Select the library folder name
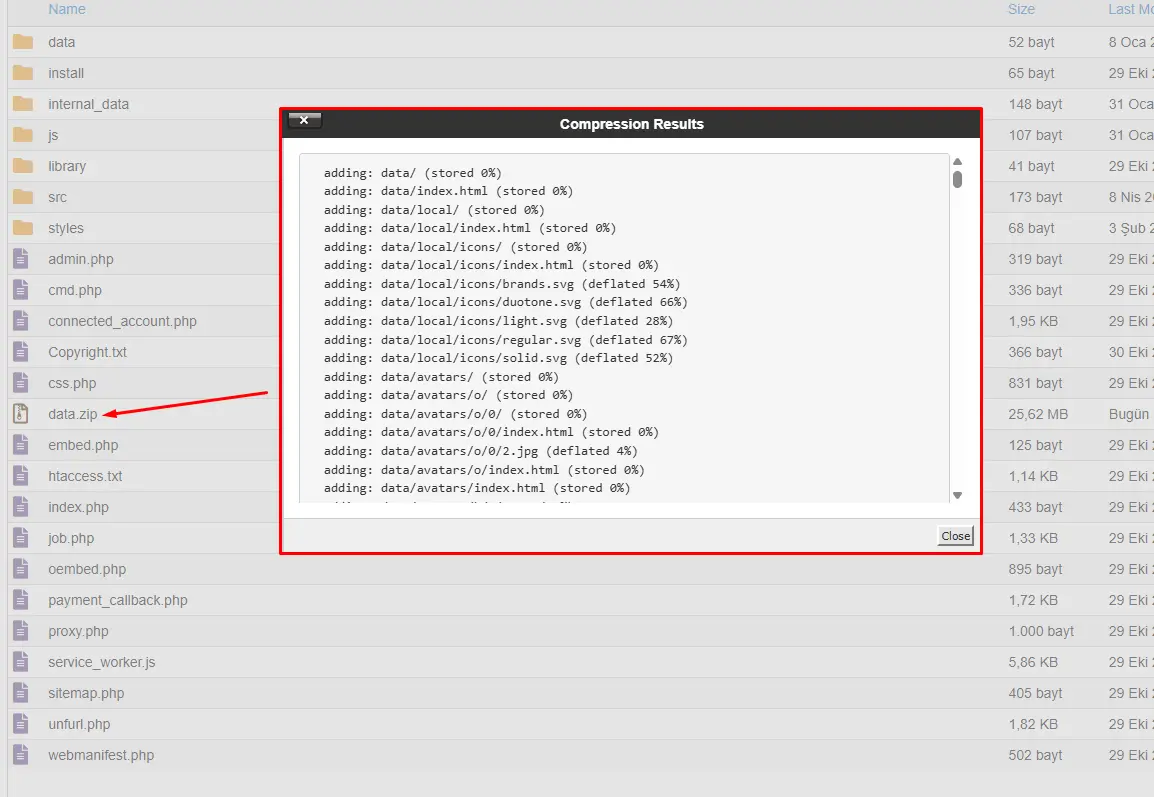The height and width of the screenshot is (797, 1154). pyautogui.click(x=67, y=166)
